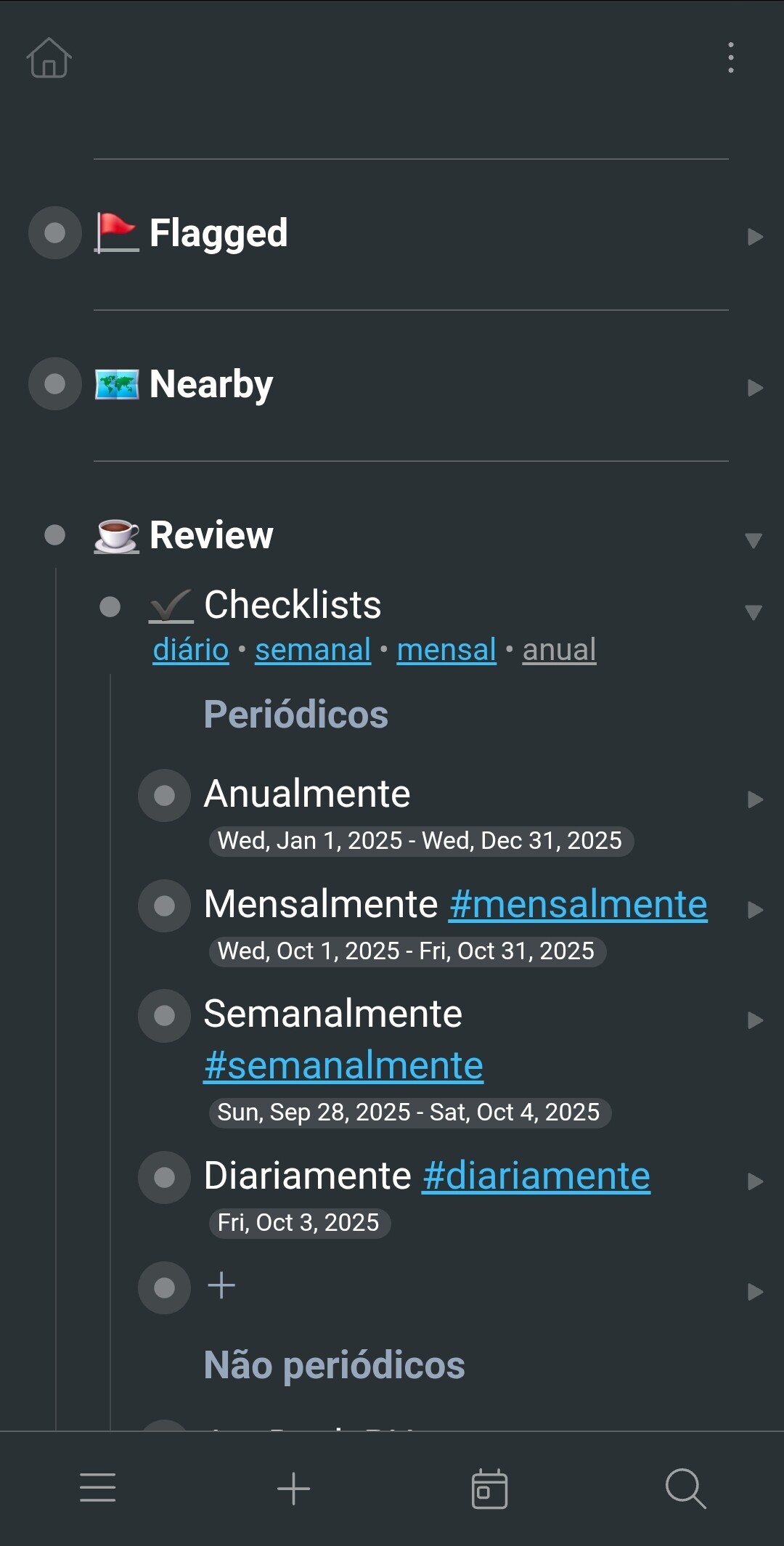Open the semanal link
The width and height of the screenshot is (784, 1546).
[313, 650]
